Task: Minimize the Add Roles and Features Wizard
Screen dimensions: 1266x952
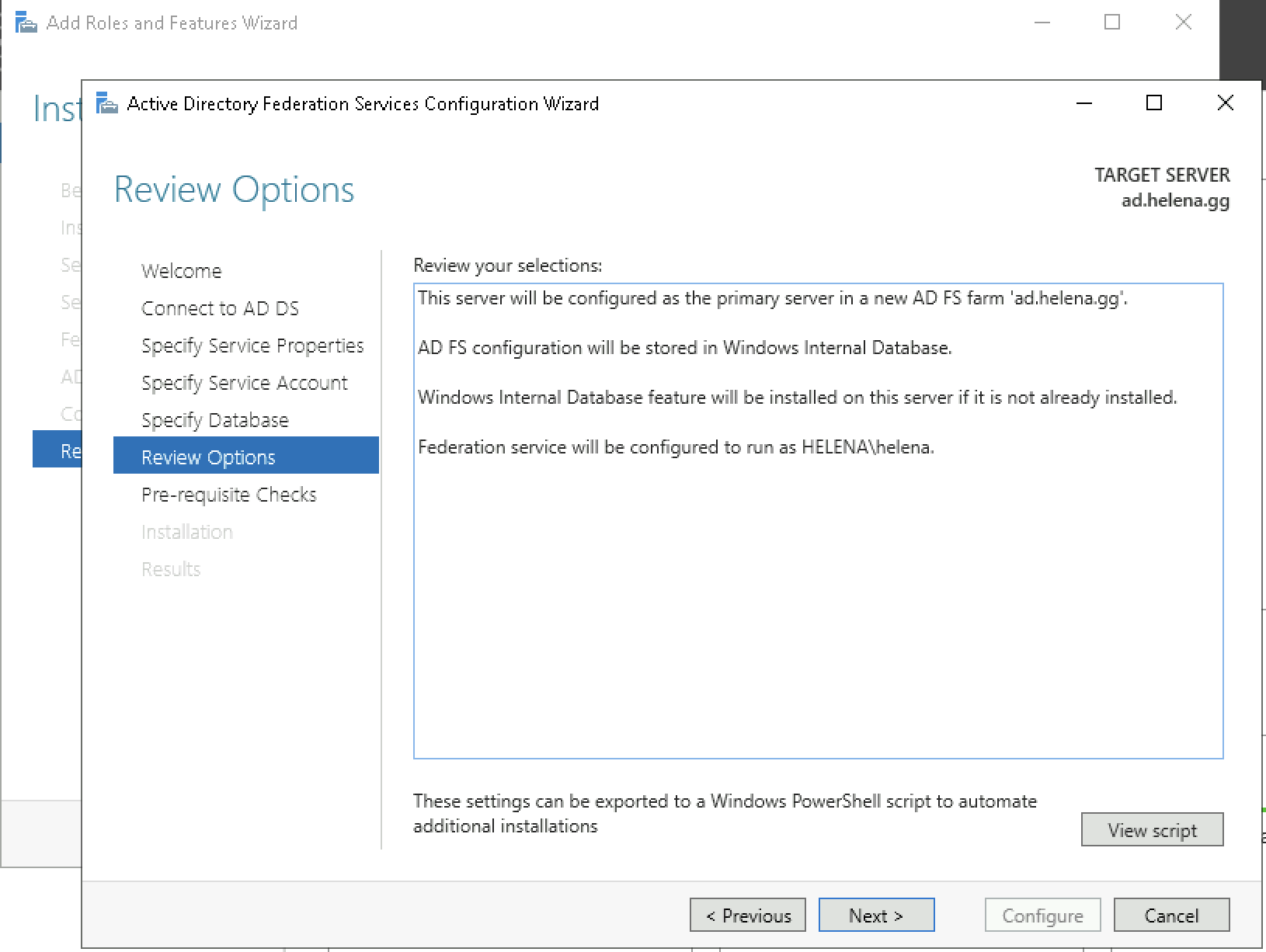Action: click(x=1042, y=23)
